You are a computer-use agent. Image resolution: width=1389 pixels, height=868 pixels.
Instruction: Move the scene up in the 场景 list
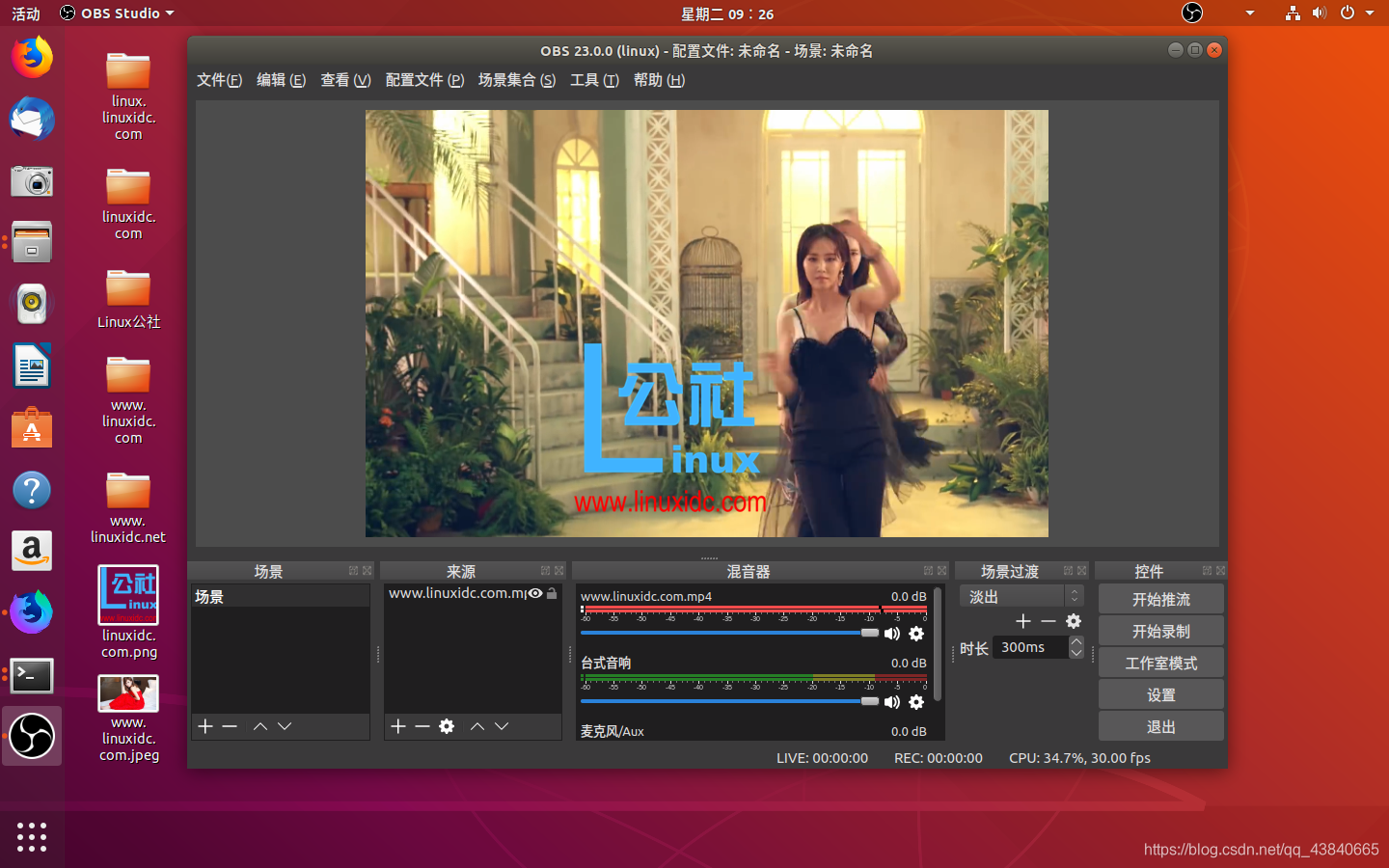(x=260, y=726)
